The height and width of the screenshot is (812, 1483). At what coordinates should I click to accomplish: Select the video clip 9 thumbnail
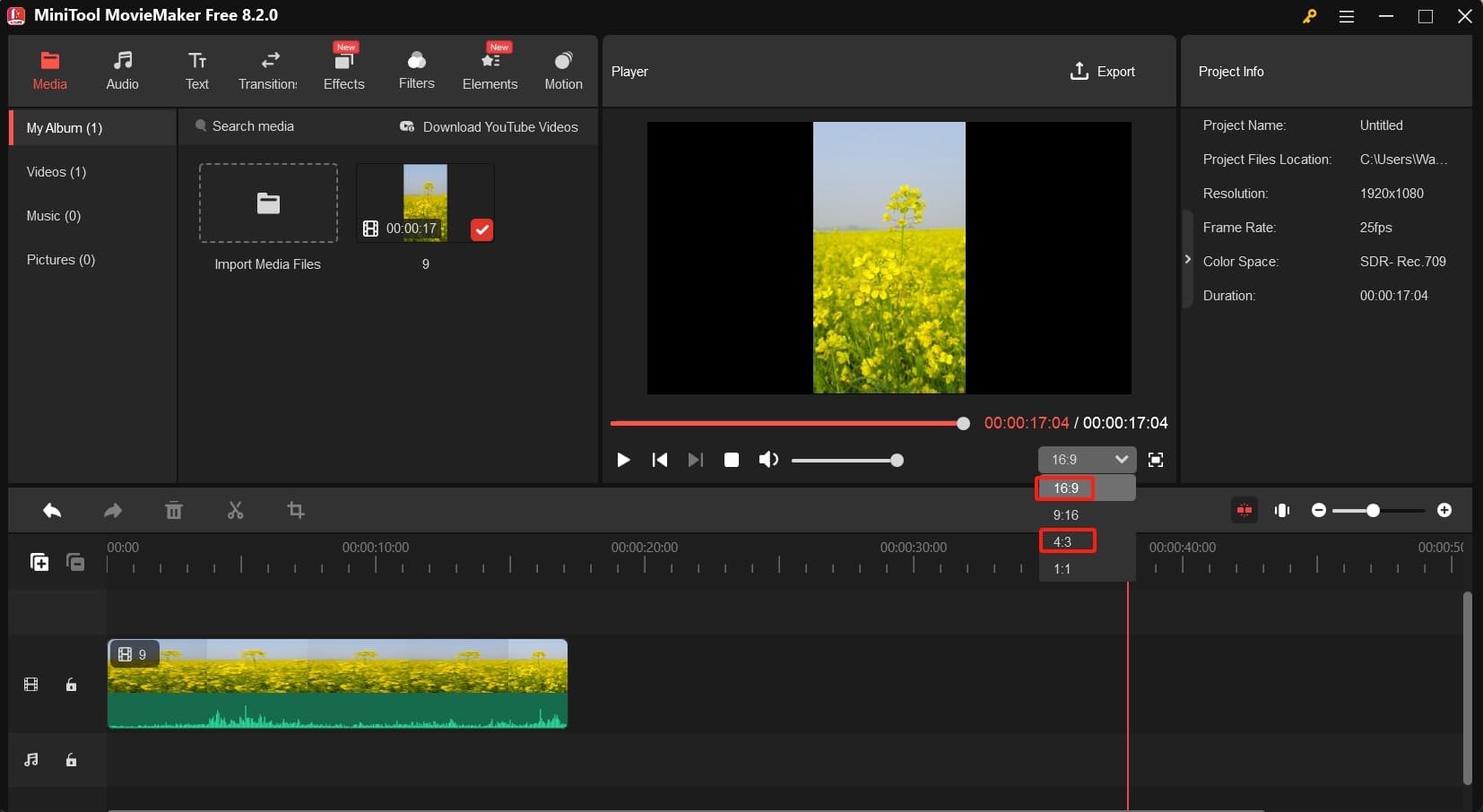tap(425, 203)
